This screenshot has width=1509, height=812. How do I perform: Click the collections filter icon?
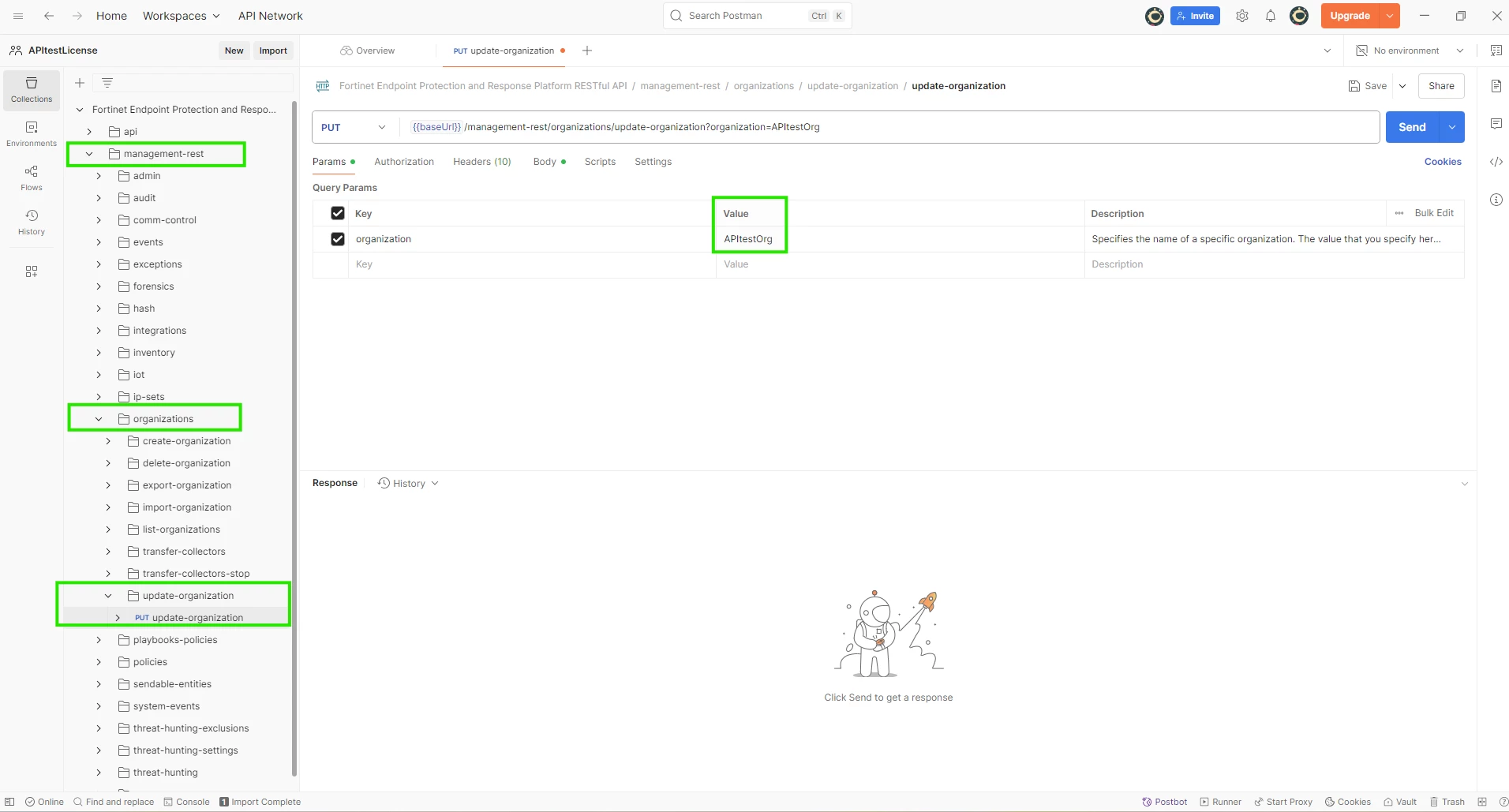click(x=107, y=83)
